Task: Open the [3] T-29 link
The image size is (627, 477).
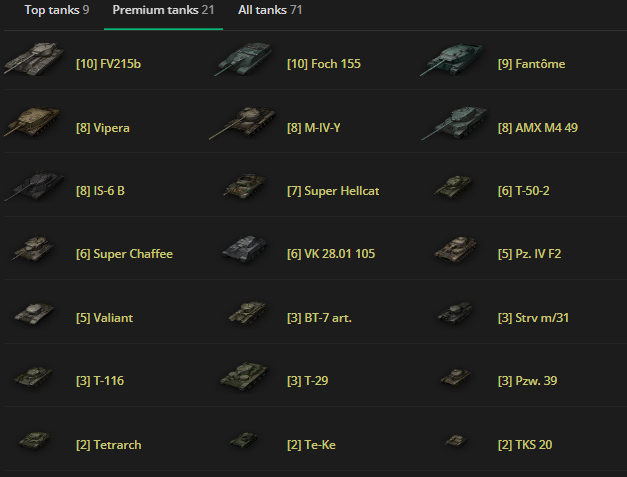Action: tap(308, 381)
